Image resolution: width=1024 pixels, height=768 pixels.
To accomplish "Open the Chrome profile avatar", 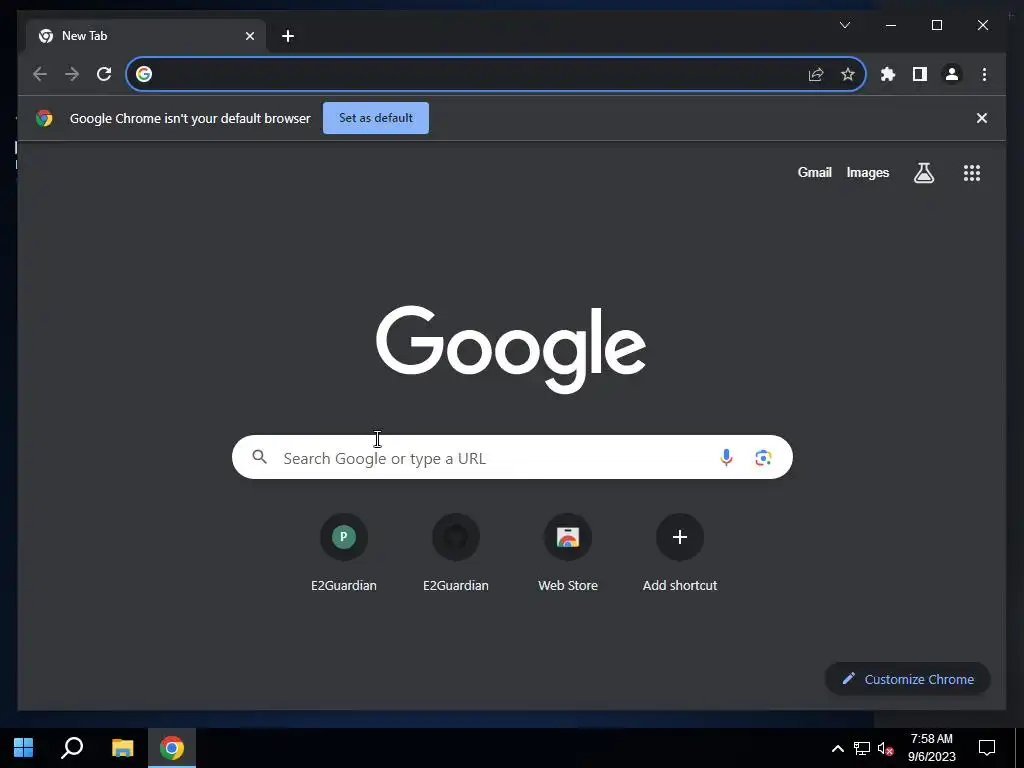I will [x=952, y=74].
